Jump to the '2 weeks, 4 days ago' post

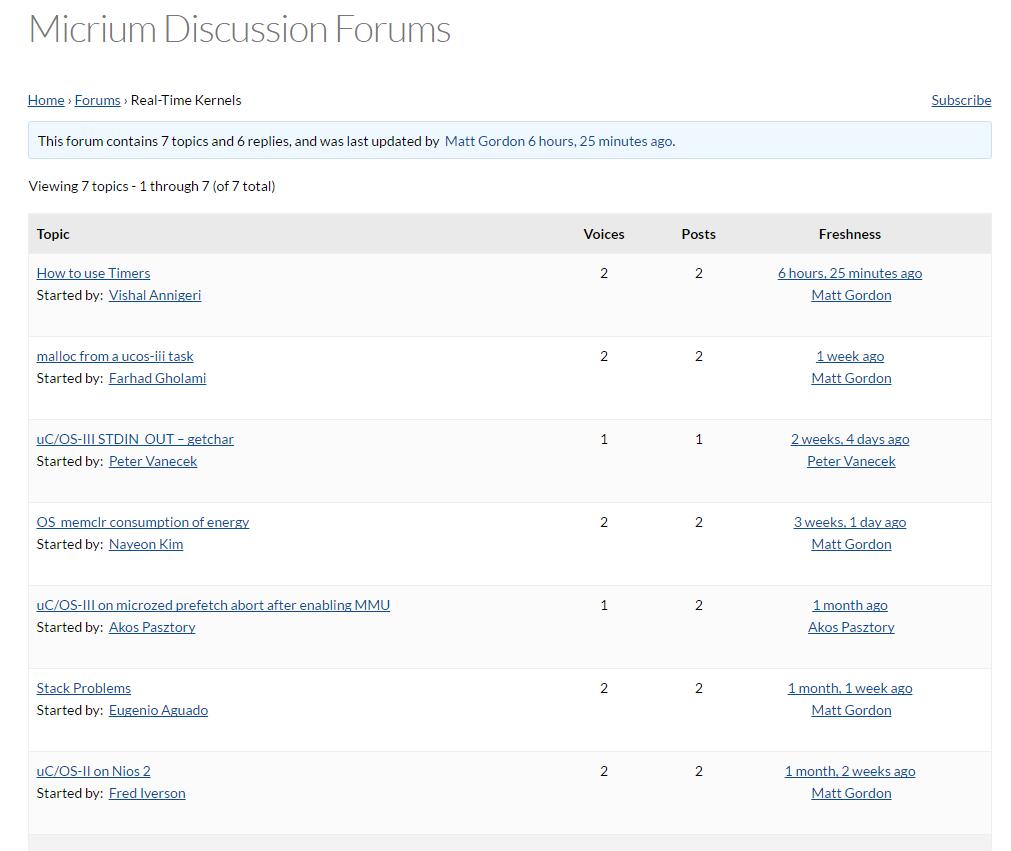tap(850, 439)
